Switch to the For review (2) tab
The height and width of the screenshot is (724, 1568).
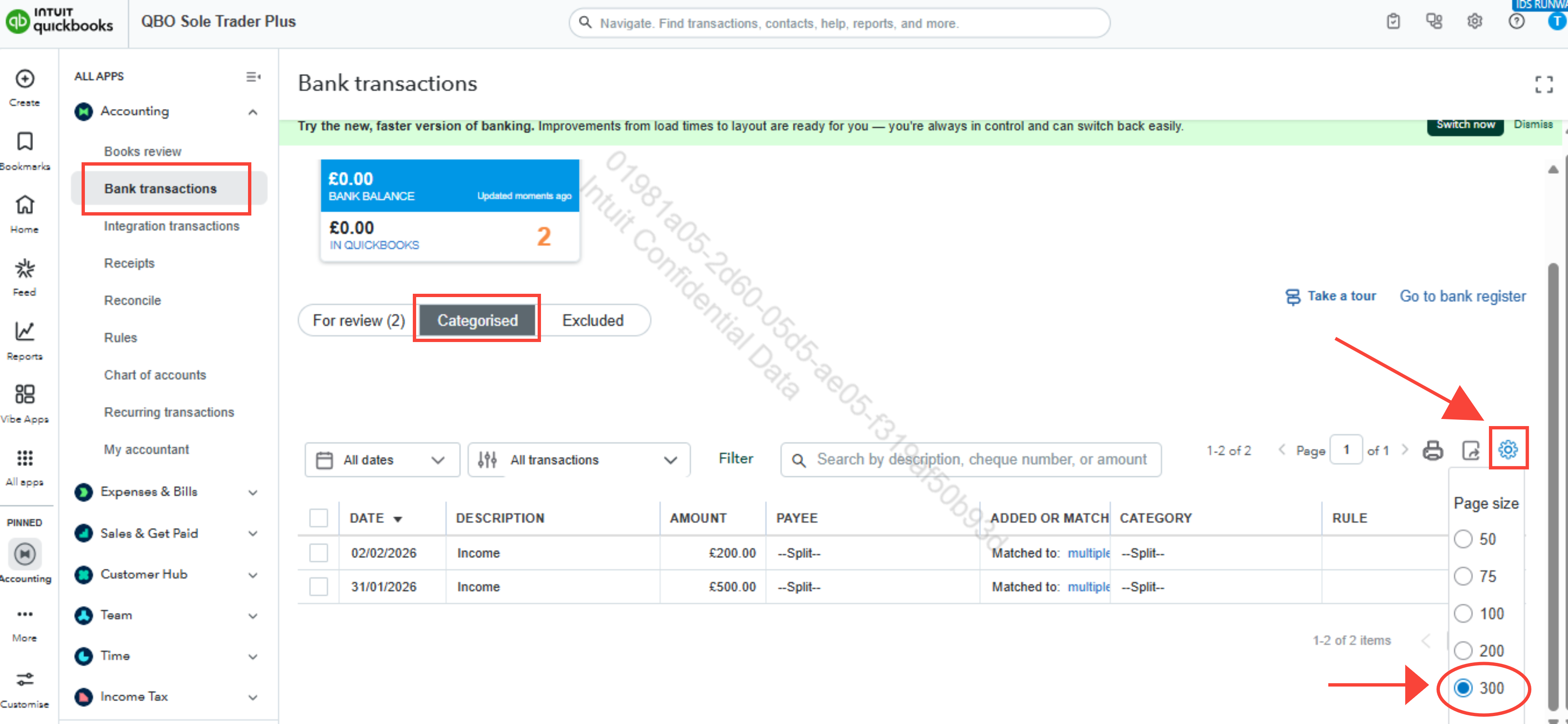click(x=359, y=321)
